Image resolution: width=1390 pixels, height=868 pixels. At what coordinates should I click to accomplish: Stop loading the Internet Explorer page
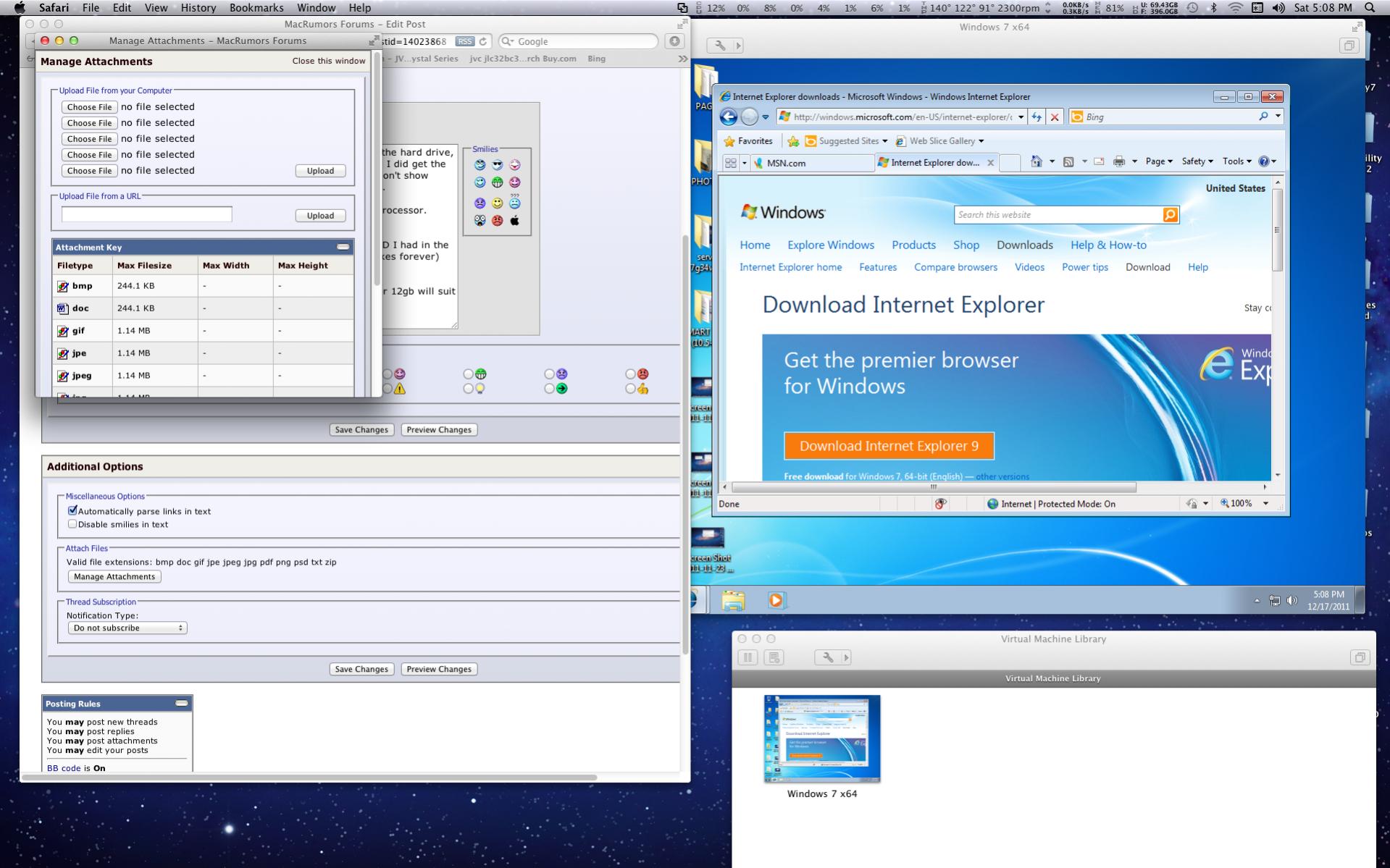[x=1055, y=117]
